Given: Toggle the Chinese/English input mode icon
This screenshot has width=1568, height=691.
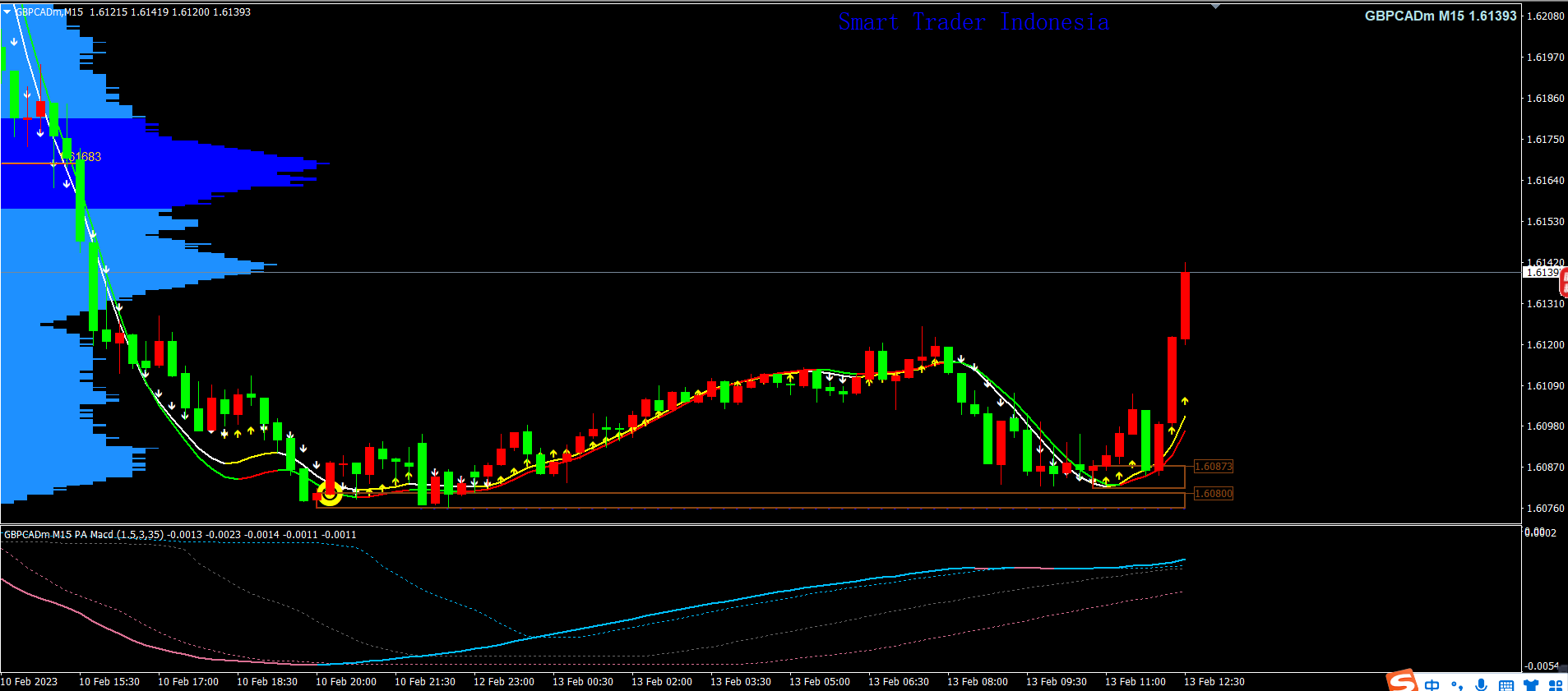Looking at the screenshot, I should 1432,684.
